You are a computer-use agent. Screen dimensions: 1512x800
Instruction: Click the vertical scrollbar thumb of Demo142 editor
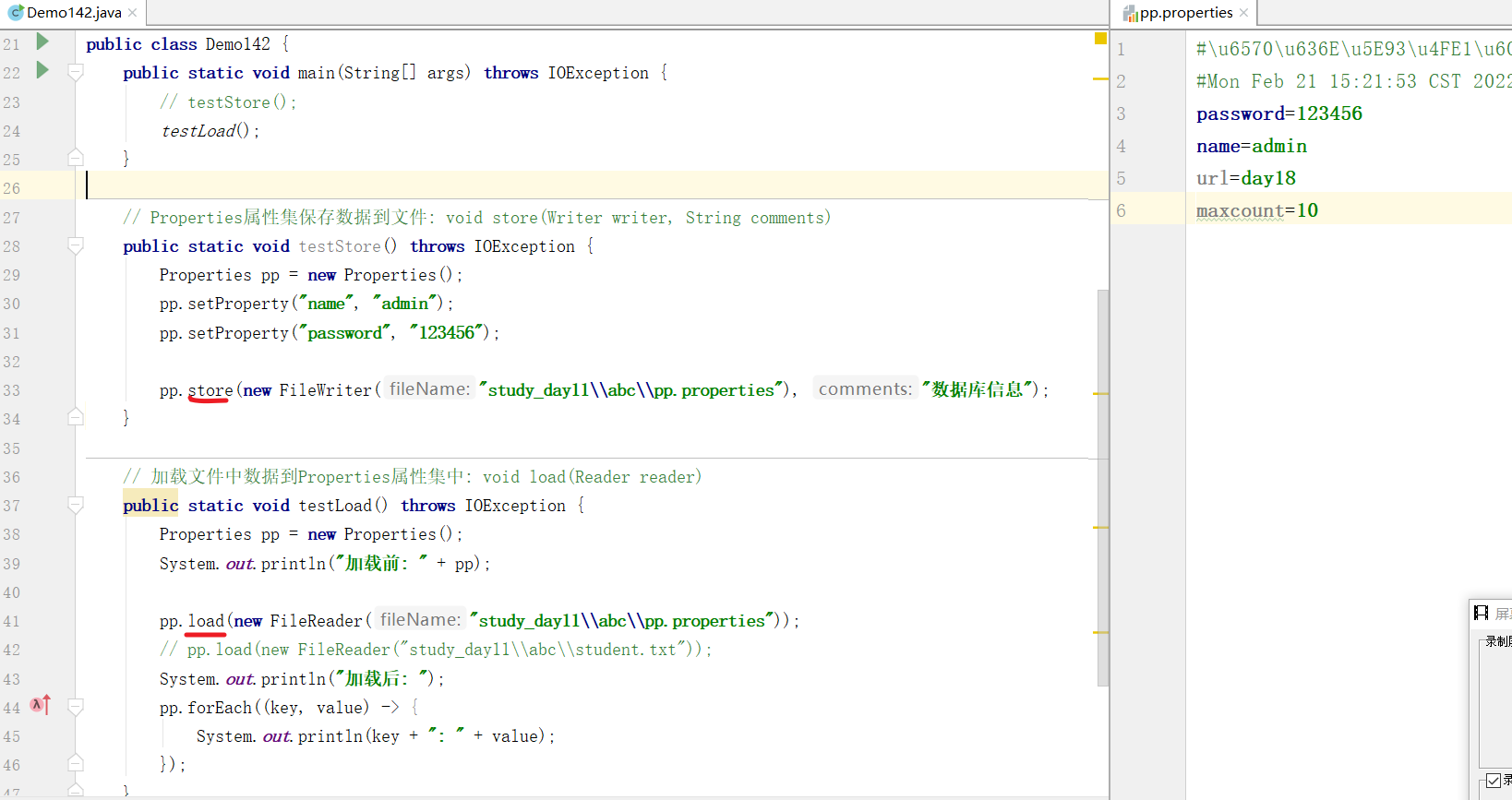click(1103, 487)
